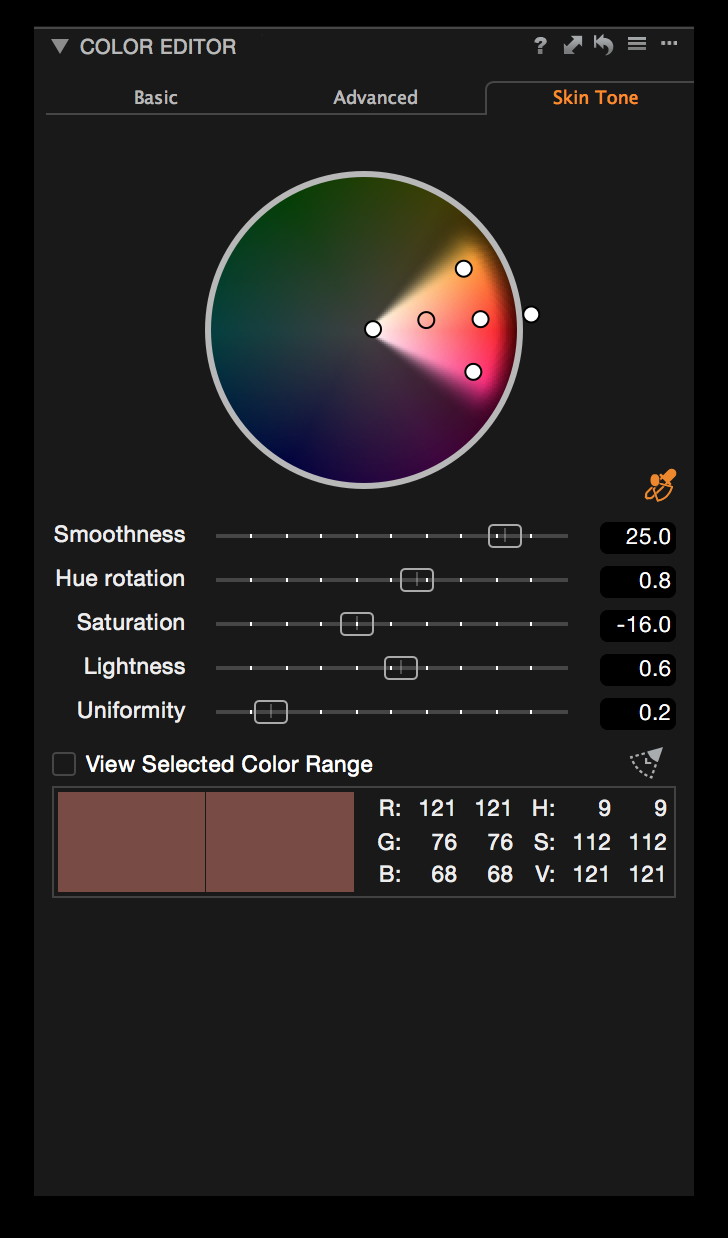
Task: Open the presets list menu icon
Action: point(636,44)
